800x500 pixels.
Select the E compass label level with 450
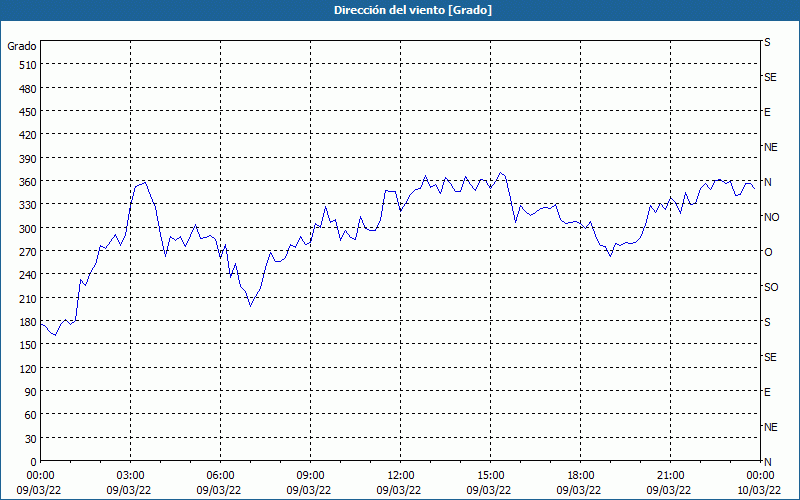767,112
